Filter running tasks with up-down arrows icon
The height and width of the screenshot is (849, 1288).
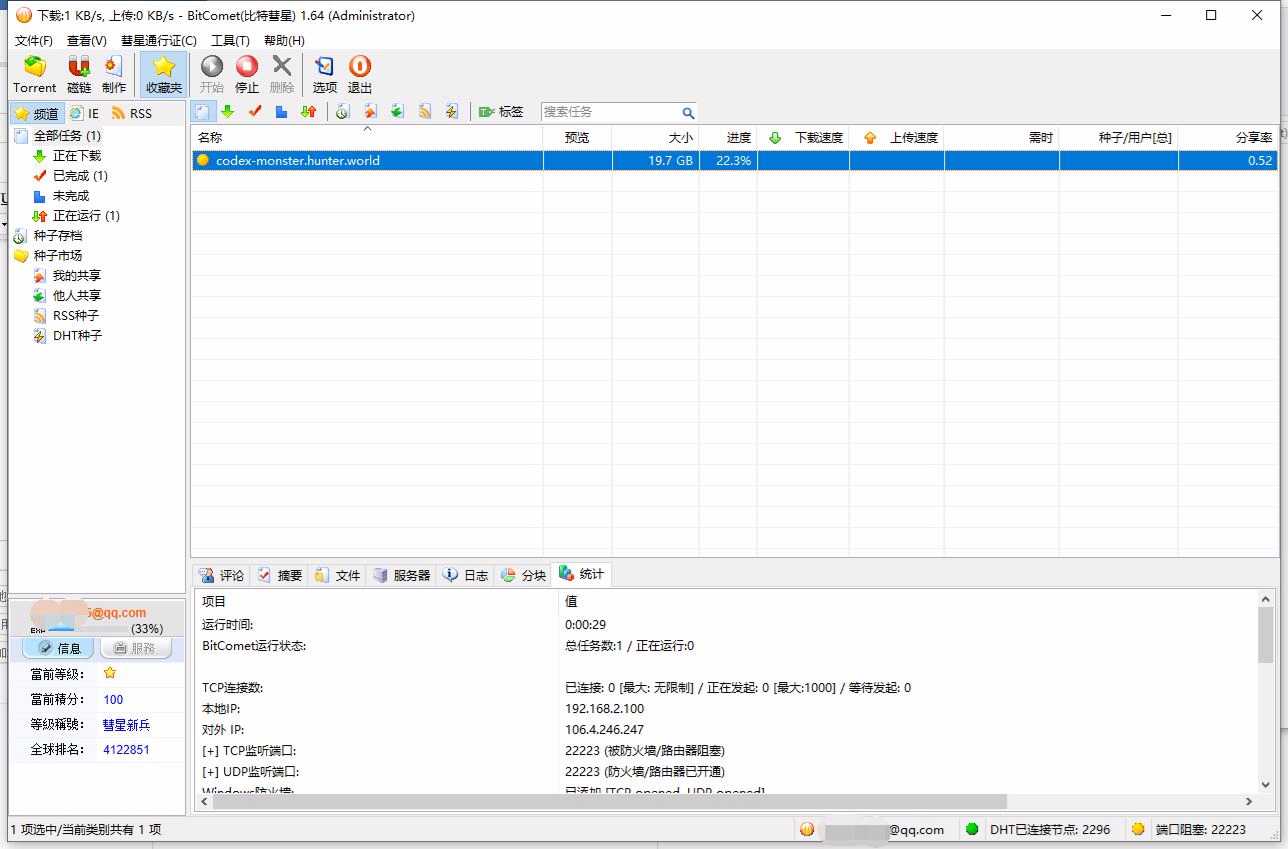(309, 112)
